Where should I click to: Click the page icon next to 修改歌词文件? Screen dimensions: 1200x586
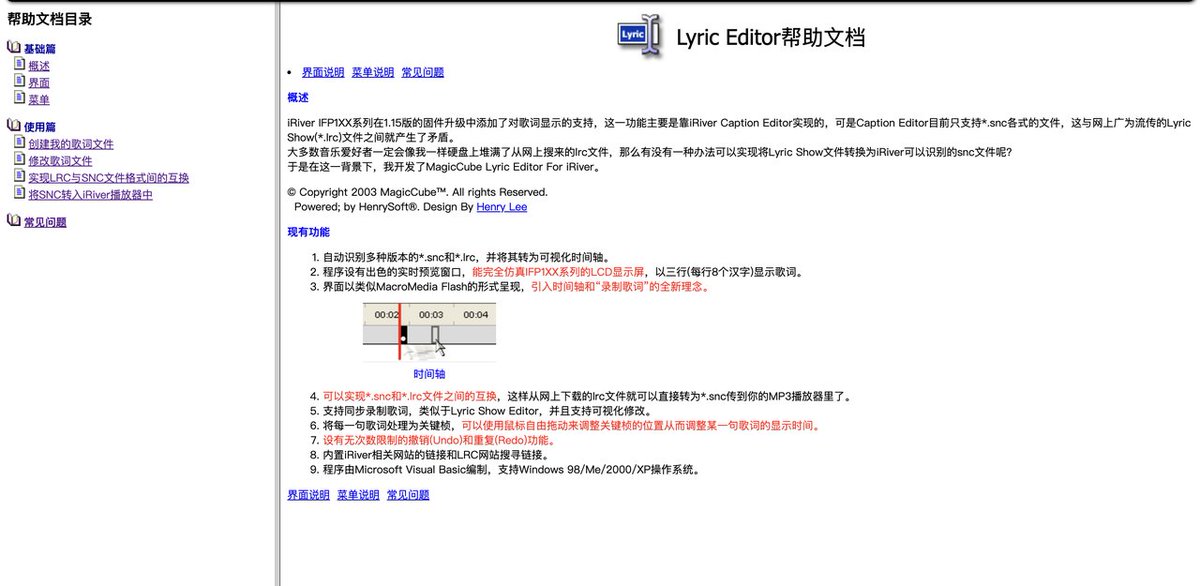(20, 160)
